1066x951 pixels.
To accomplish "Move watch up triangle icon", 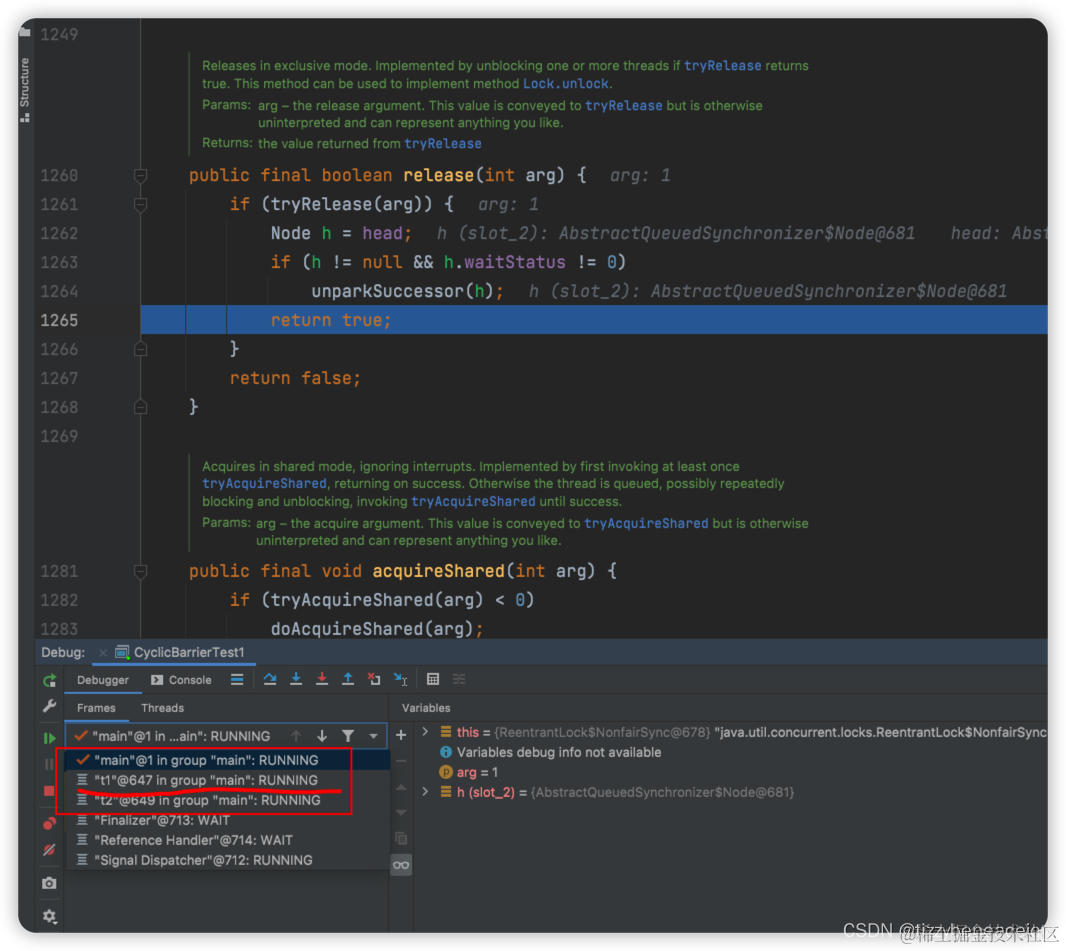I will coord(401,787).
